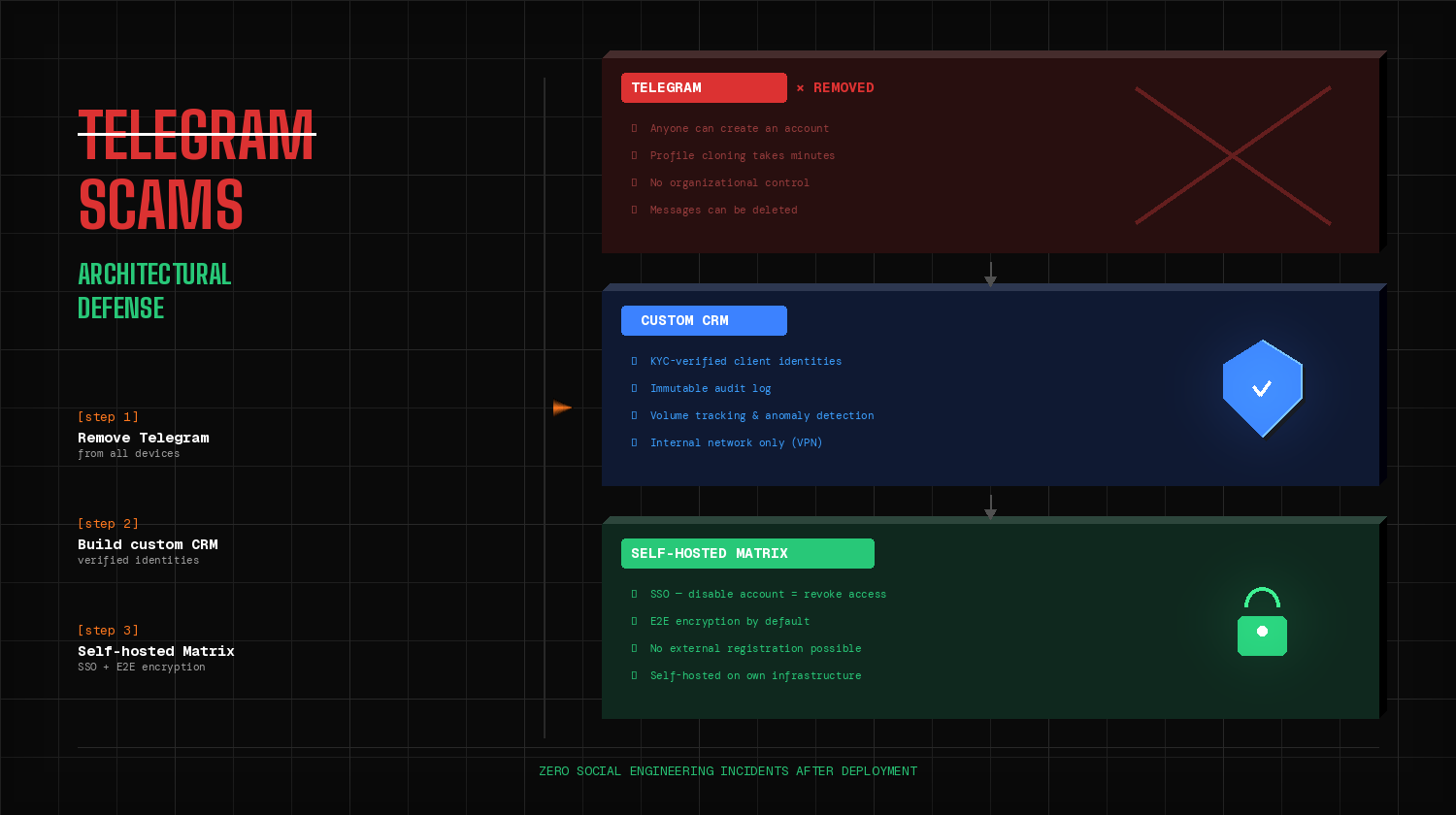Viewport: 1456px width, 815px height.
Task: Select the blue CUSTOM CRM label badge
Action: (704, 320)
